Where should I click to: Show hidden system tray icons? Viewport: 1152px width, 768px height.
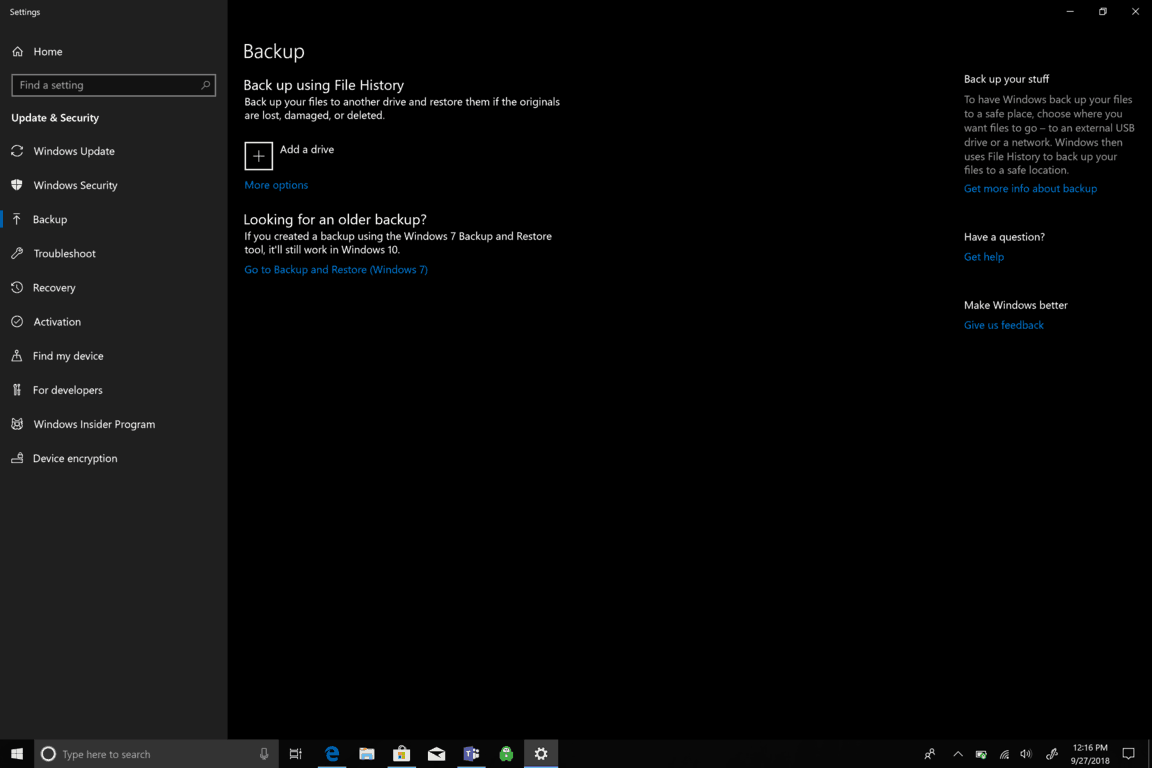(957, 754)
